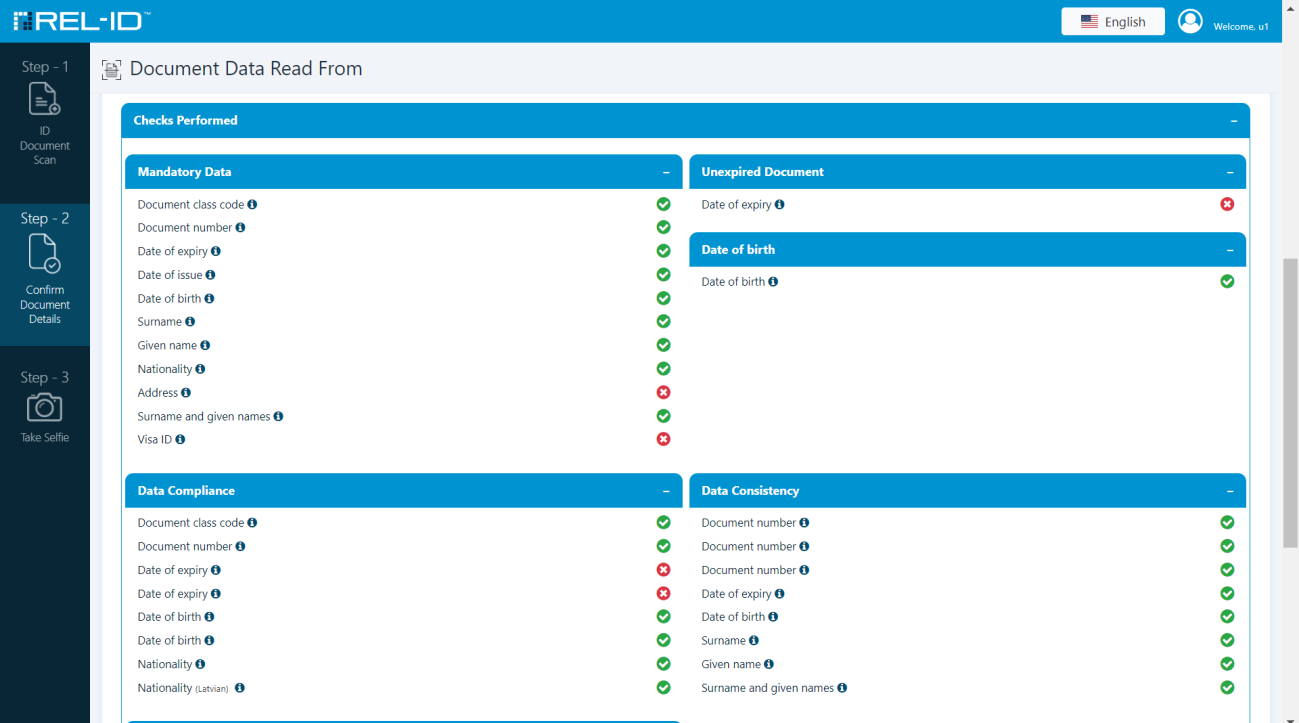The image size is (1299, 723).
Task: Click info icon beside Data Consistency Date of expiry
Action: (780, 593)
